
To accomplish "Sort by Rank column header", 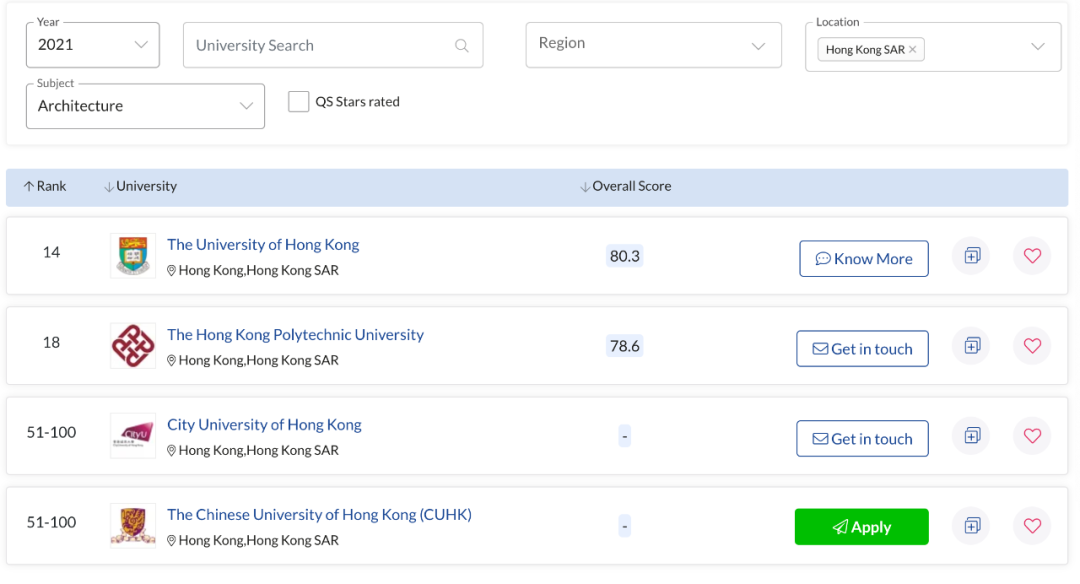I will point(45,187).
